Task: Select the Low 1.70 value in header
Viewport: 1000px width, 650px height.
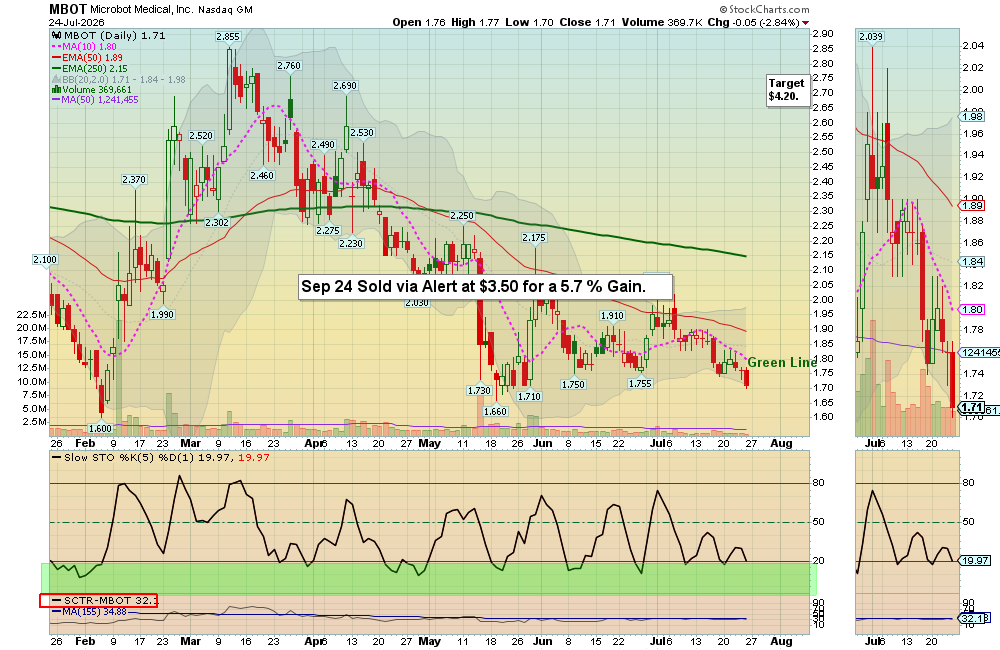Action: pyautogui.click(x=529, y=22)
